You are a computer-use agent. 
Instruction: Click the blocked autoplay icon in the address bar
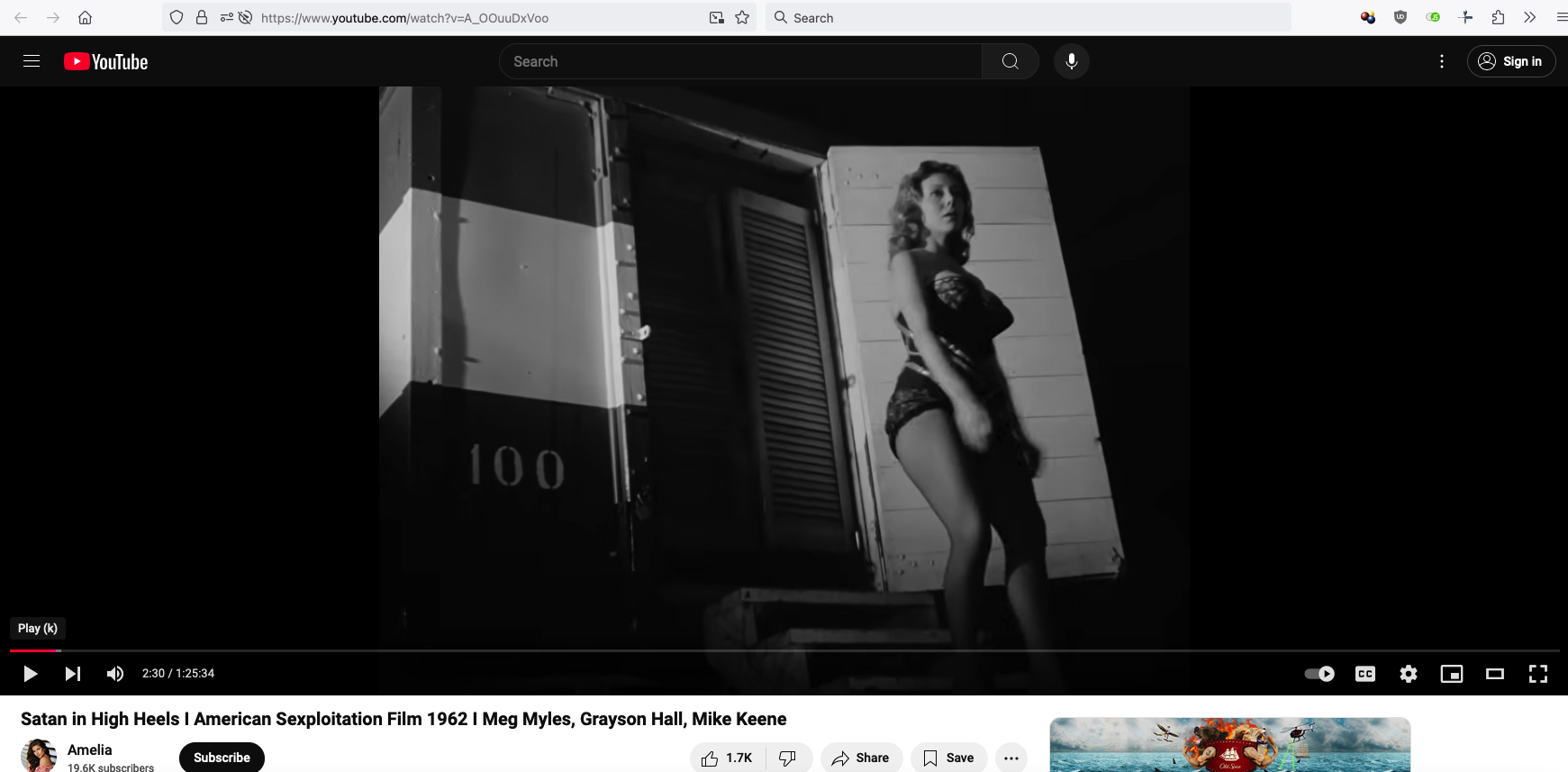pyautogui.click(x=245, y=18)
